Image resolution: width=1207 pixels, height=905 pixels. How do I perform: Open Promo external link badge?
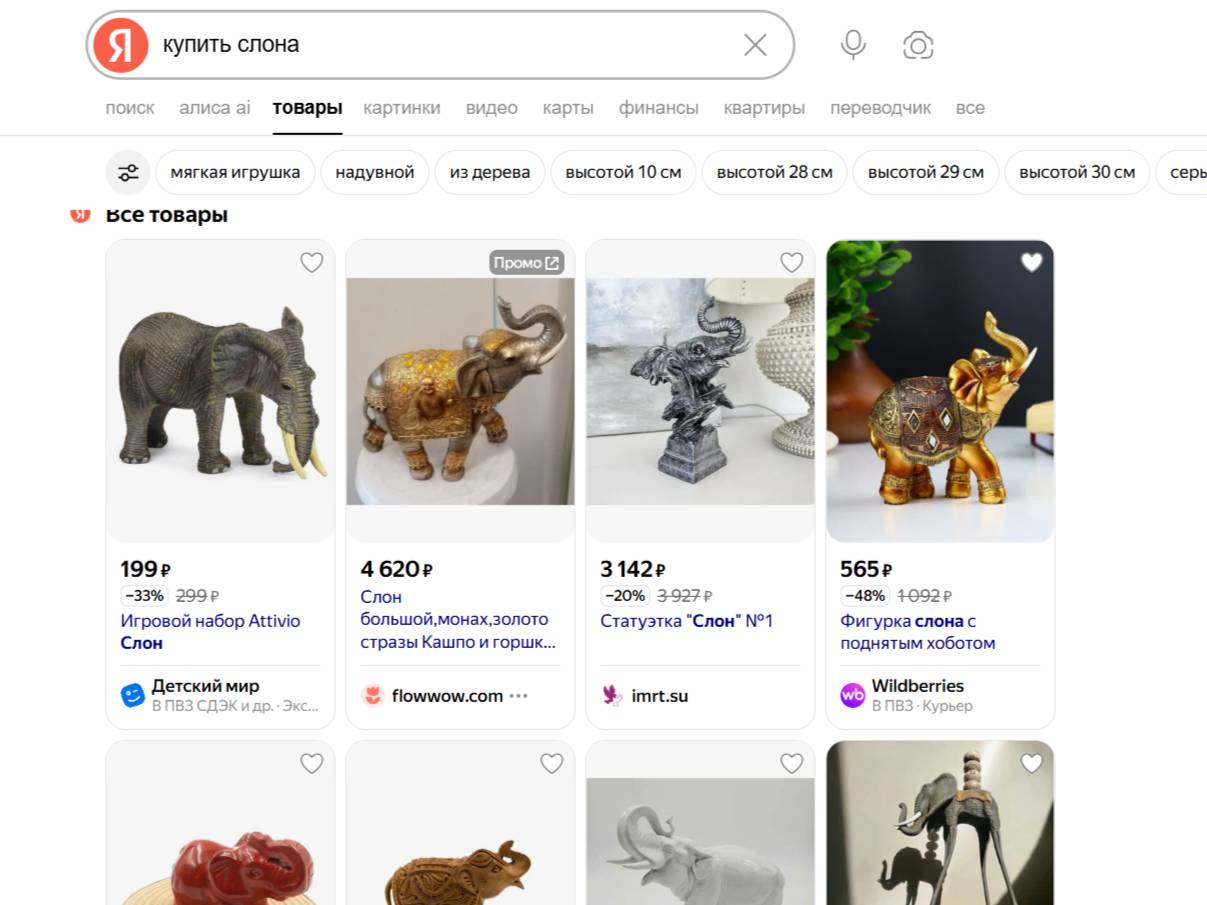(x=527, y=263)
